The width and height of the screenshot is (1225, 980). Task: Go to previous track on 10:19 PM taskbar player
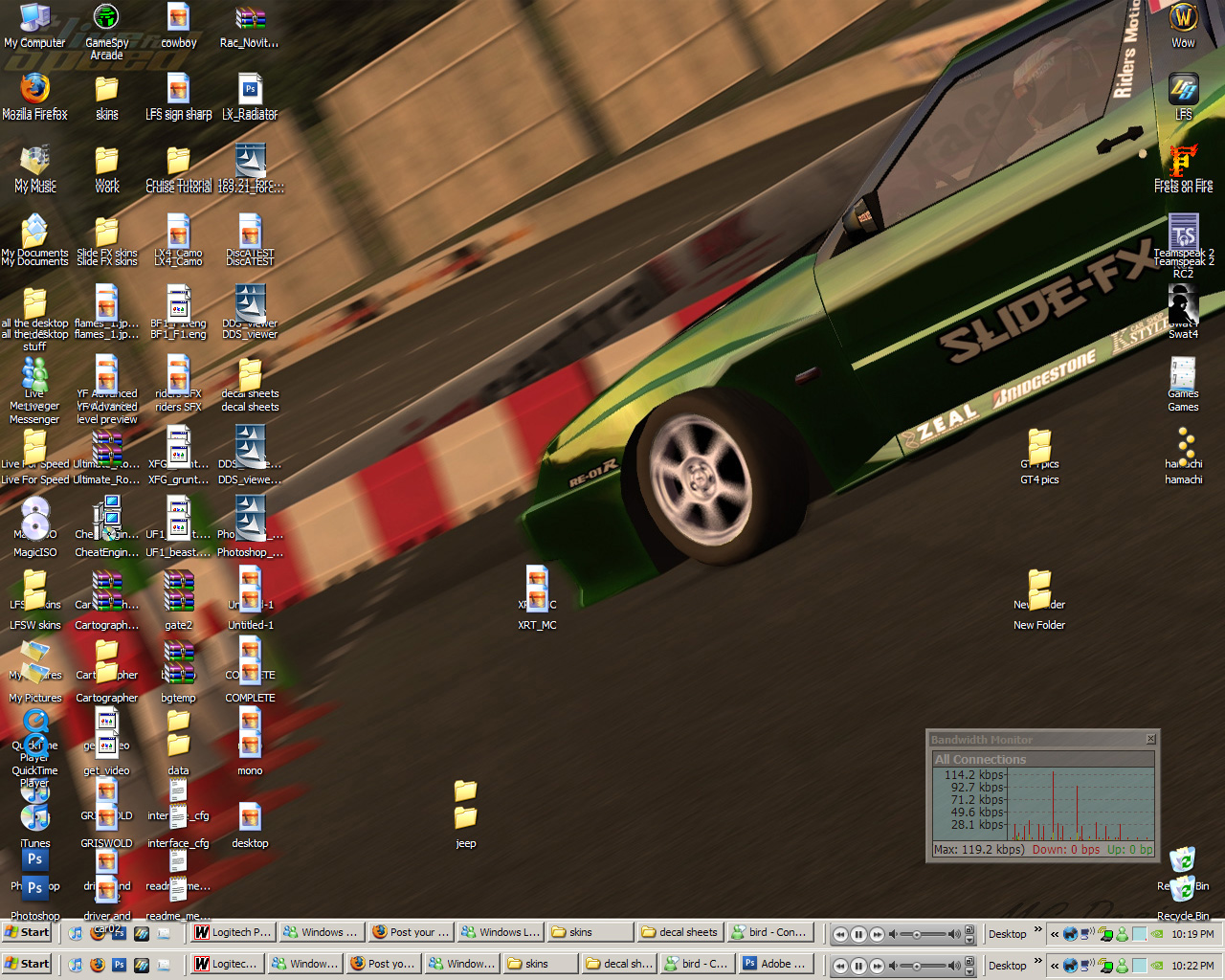(840, 934)
